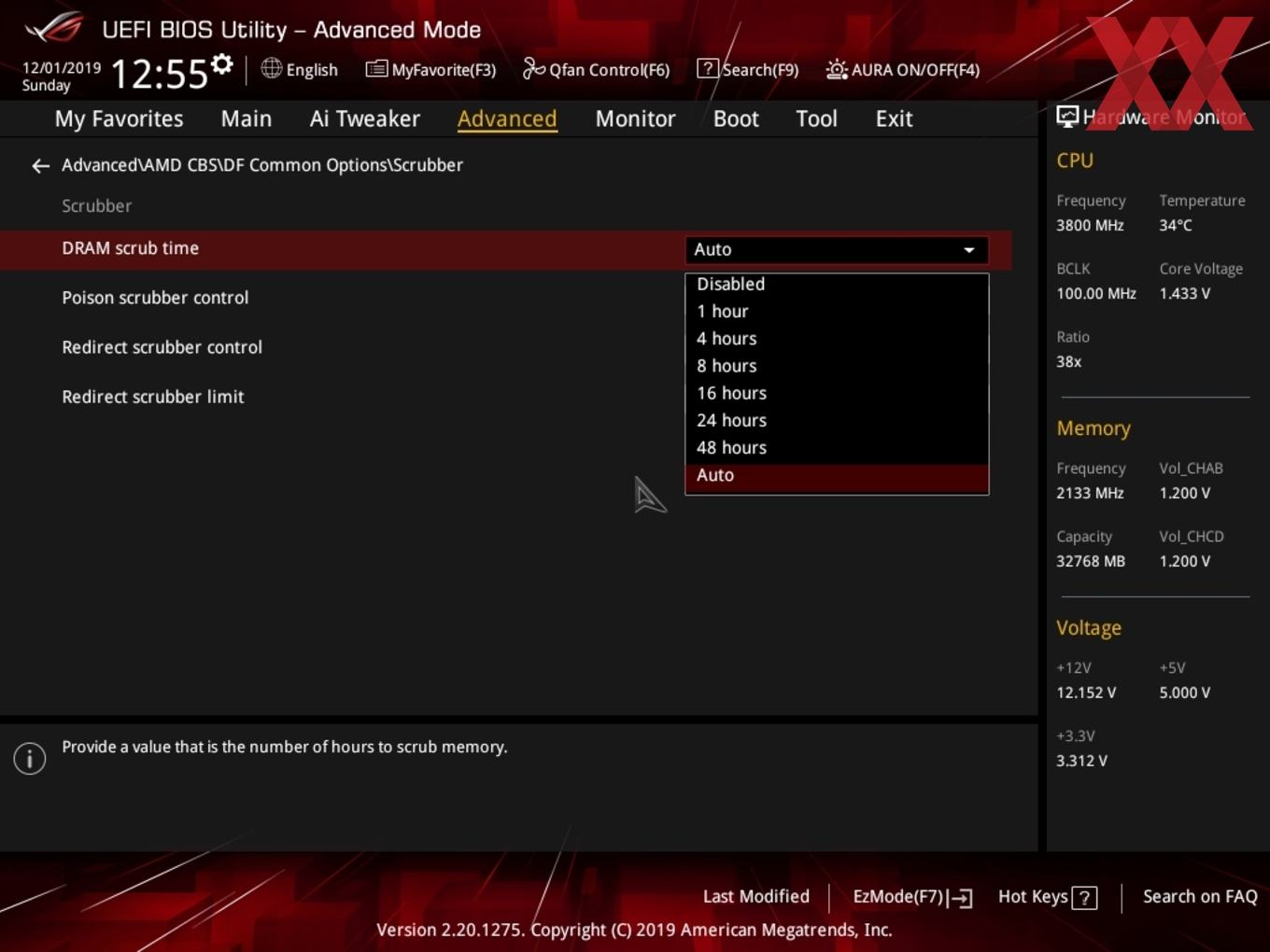This screenshot has height=952, width=1270.
Task: Click the dropdown arrow of DRAM scrub time
Action: tap(969, 250)
